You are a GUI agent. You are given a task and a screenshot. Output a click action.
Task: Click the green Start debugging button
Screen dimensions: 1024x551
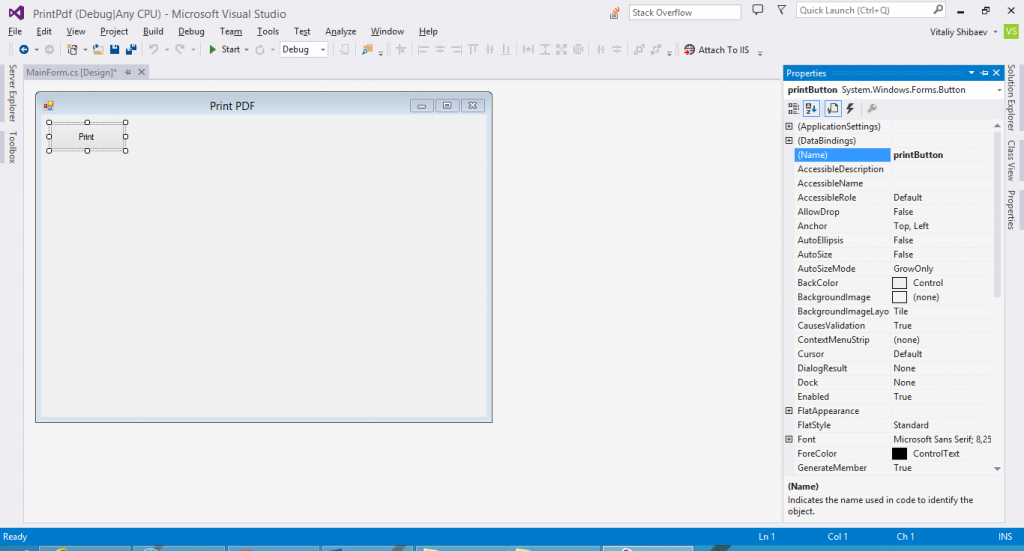click(224, 50)
